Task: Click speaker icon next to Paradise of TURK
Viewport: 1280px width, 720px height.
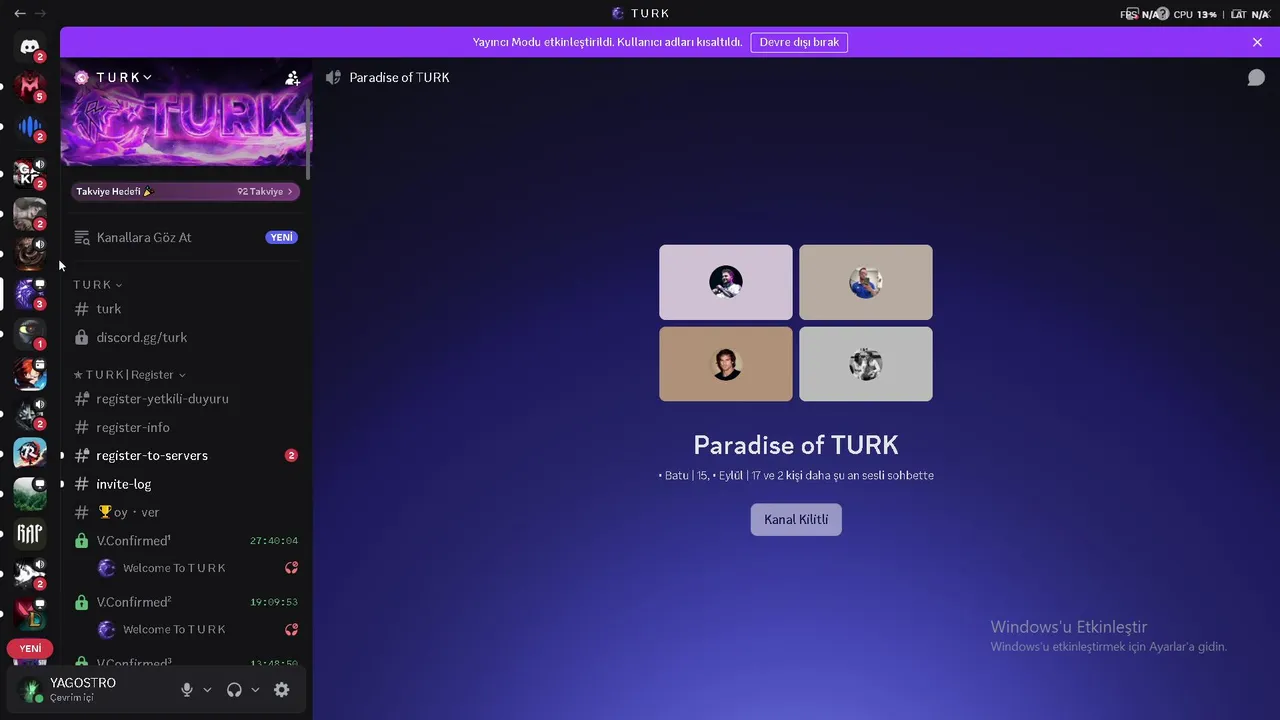Action: tap(333, 78)
